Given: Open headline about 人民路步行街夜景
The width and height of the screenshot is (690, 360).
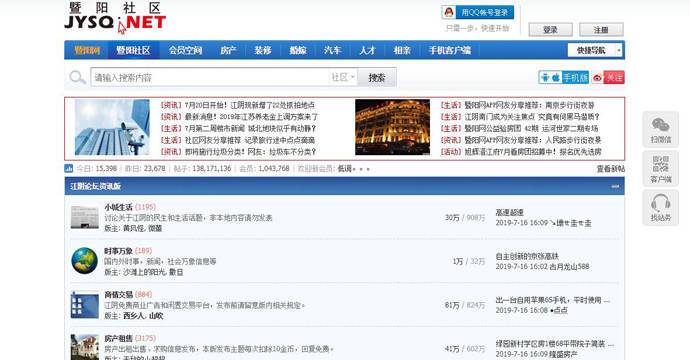Looking at the screenshot, I should (533, 140).
